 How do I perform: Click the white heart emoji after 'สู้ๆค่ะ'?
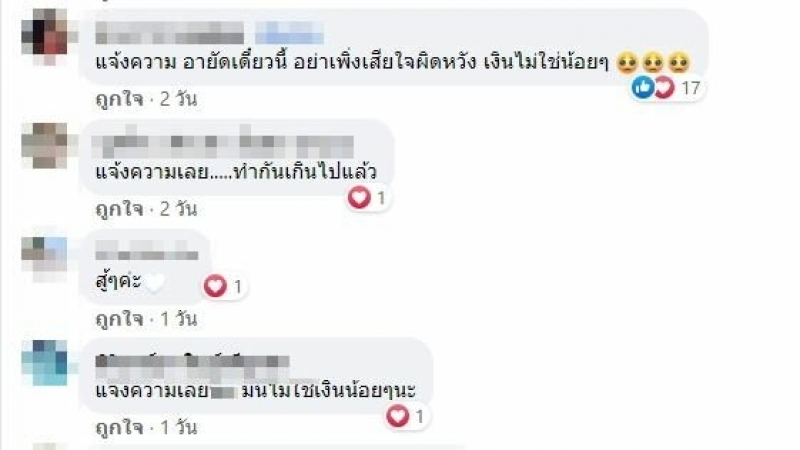pyautogui.click(x=155, y=283)
